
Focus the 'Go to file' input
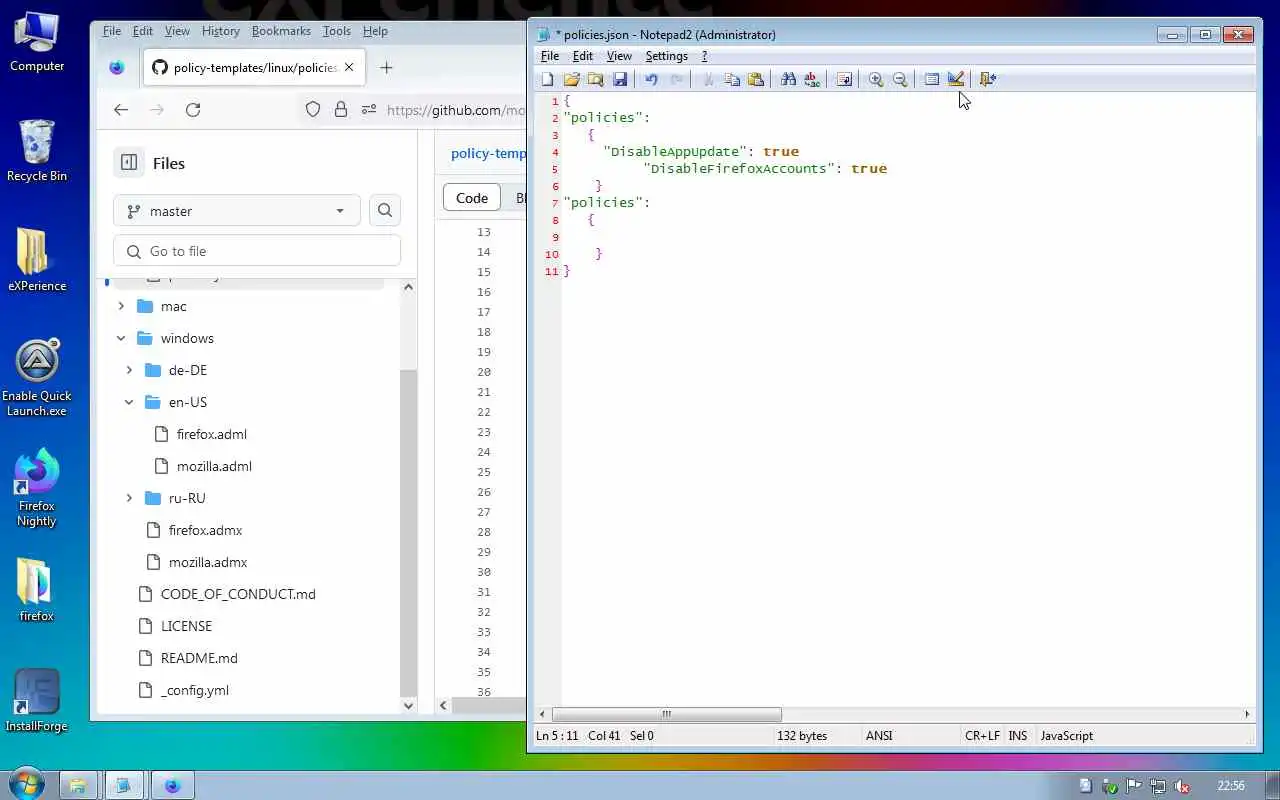pyautogui.click(x=257, y=251)
